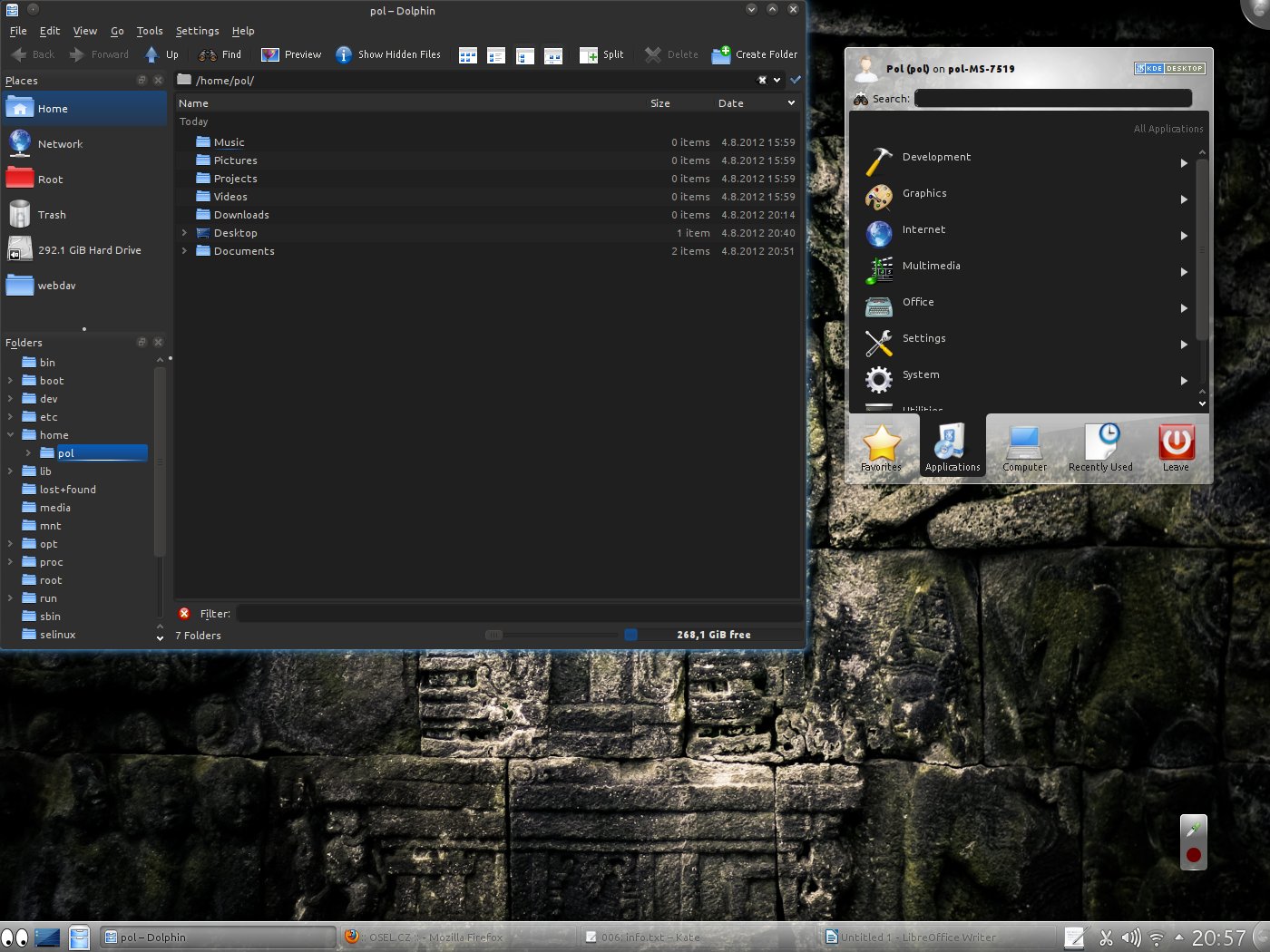Click the Up navigation arrow icon
The height and width of the screenshot is (952, 1270).
click(151, 54)
